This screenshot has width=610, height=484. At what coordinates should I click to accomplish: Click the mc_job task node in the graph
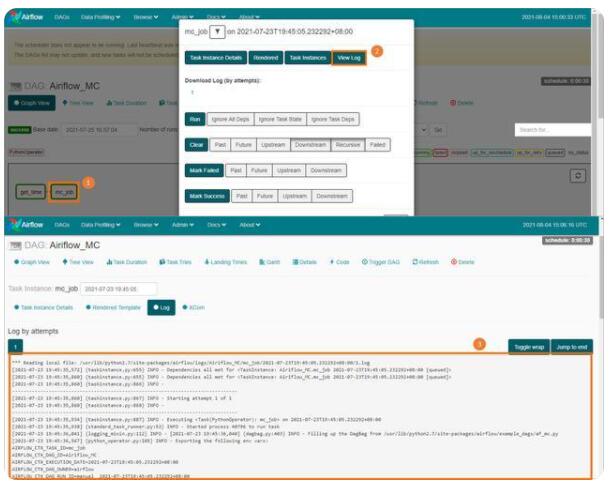(x=64, y=192)
